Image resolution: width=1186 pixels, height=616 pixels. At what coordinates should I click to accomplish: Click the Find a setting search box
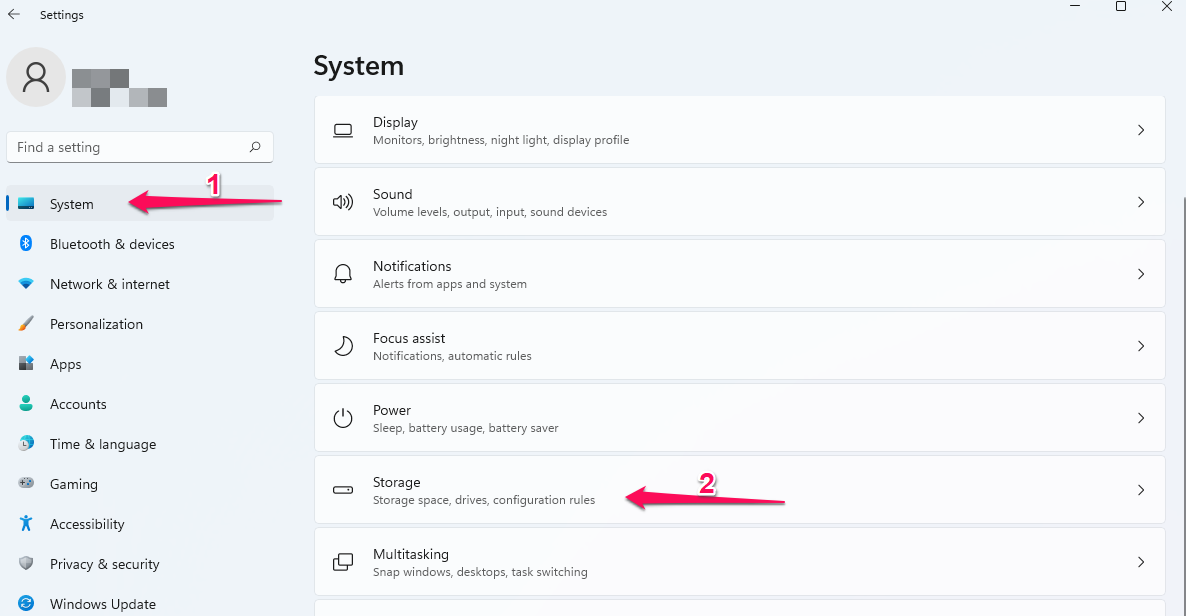click(x=140, y=147)
